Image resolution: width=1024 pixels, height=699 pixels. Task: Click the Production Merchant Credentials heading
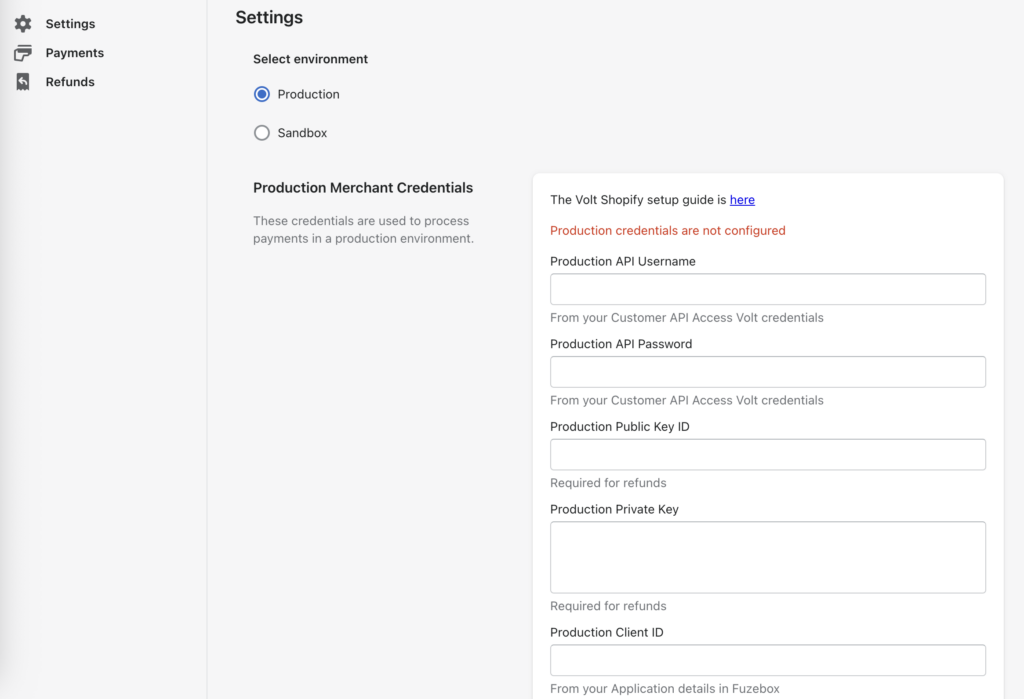(x=363, y=187)
